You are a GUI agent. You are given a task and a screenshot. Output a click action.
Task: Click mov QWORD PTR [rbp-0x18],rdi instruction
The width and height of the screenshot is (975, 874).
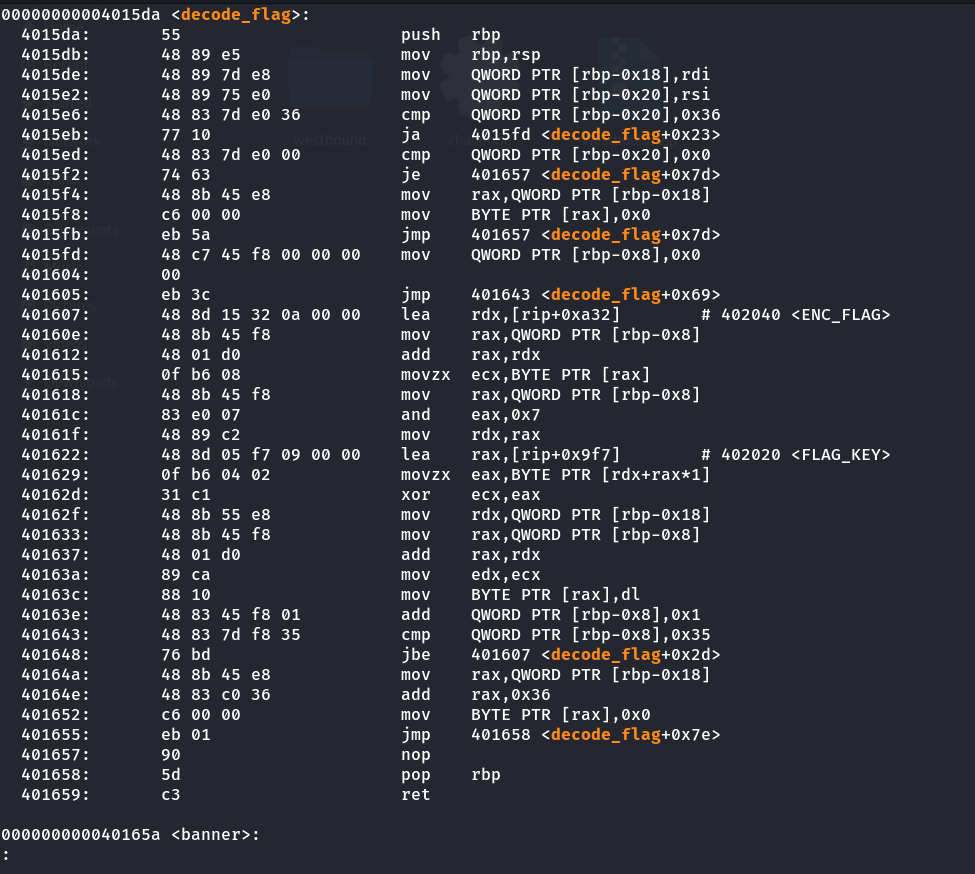(x=555, y=75)
